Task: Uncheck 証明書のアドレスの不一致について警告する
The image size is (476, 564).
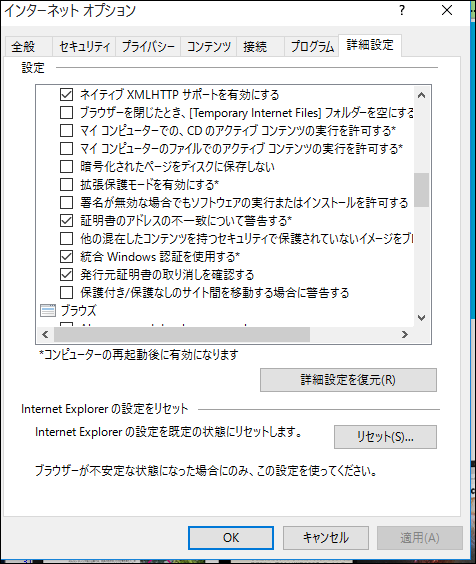Action: point(66,220)
